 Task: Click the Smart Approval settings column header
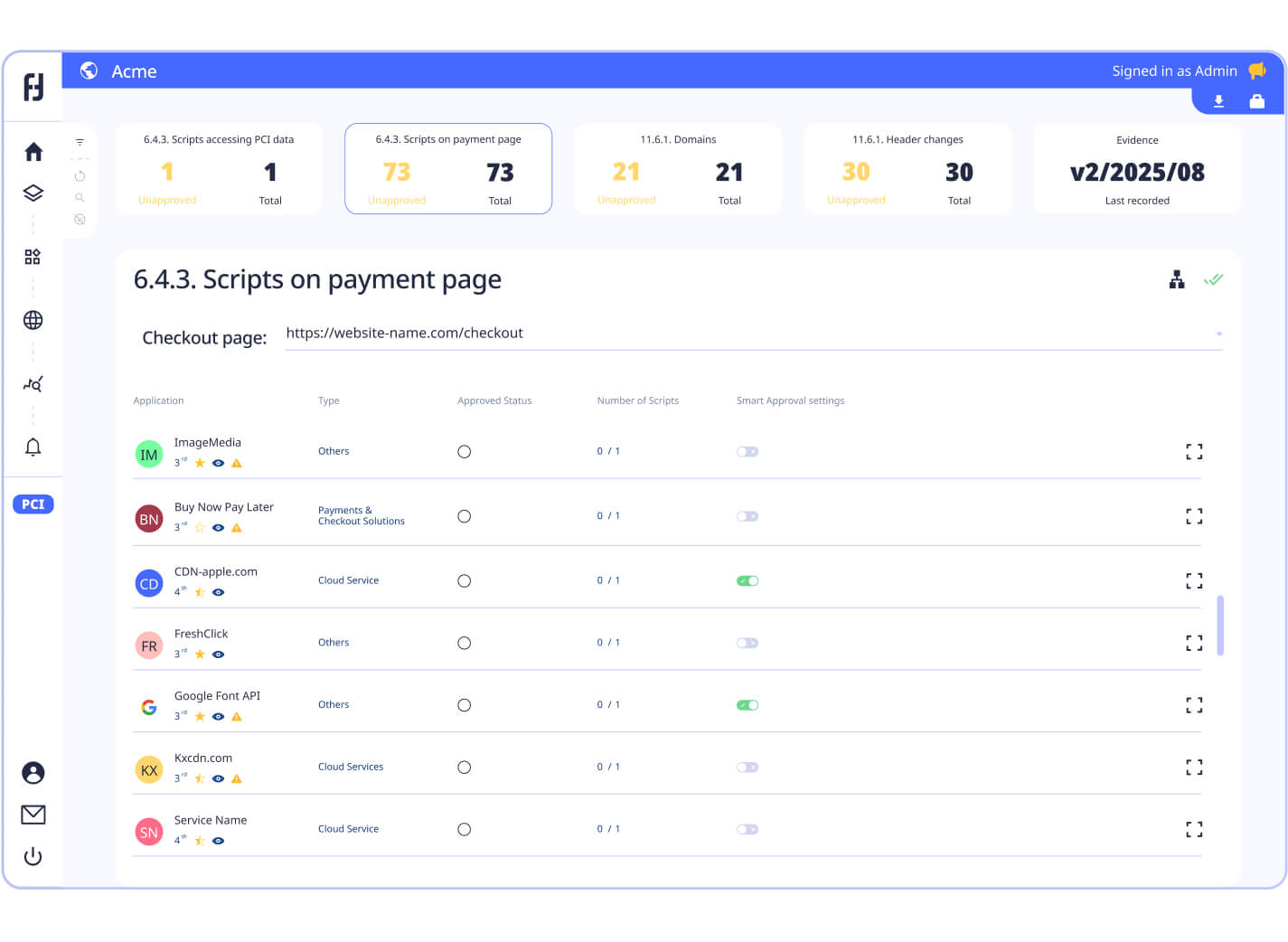pos(790,400)
